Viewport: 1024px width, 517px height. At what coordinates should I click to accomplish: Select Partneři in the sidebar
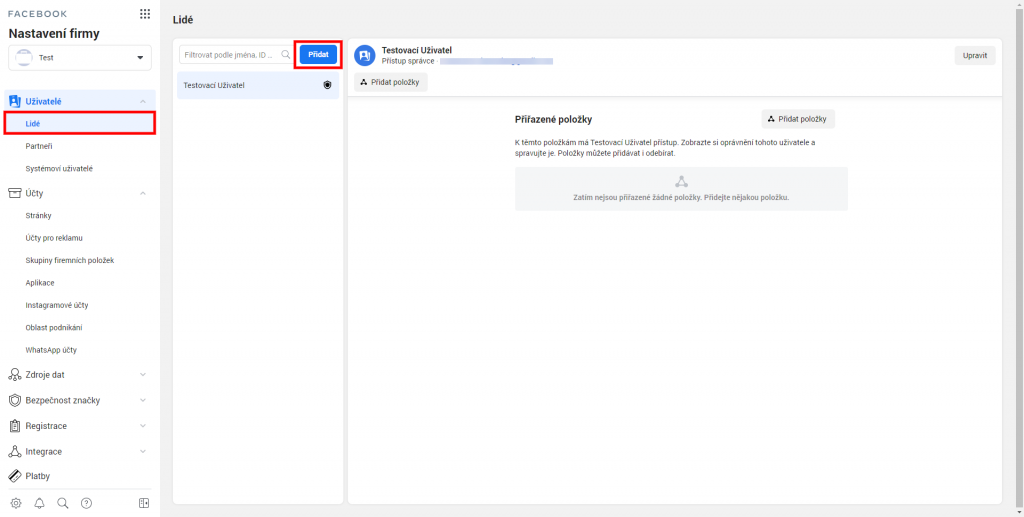point(39,146)
